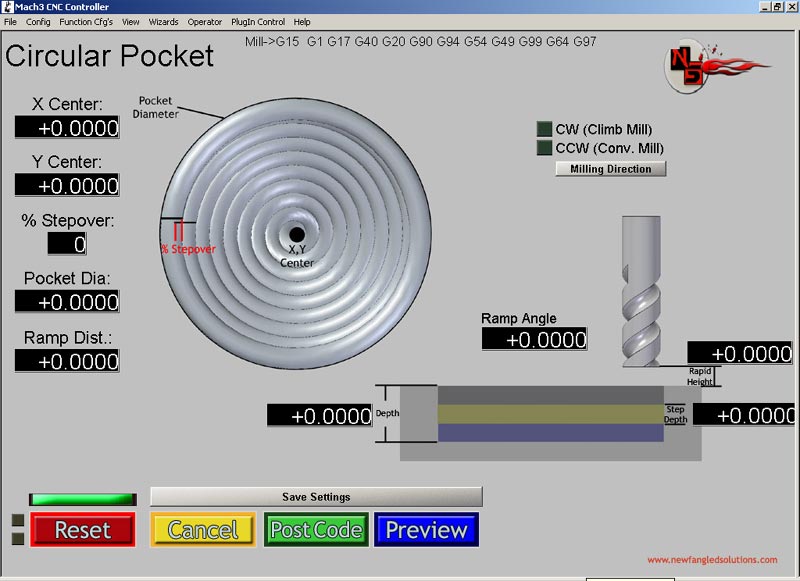Click the Milling Direction button
The height and width of the screenshot is (581, 800).
coord(611,169)
